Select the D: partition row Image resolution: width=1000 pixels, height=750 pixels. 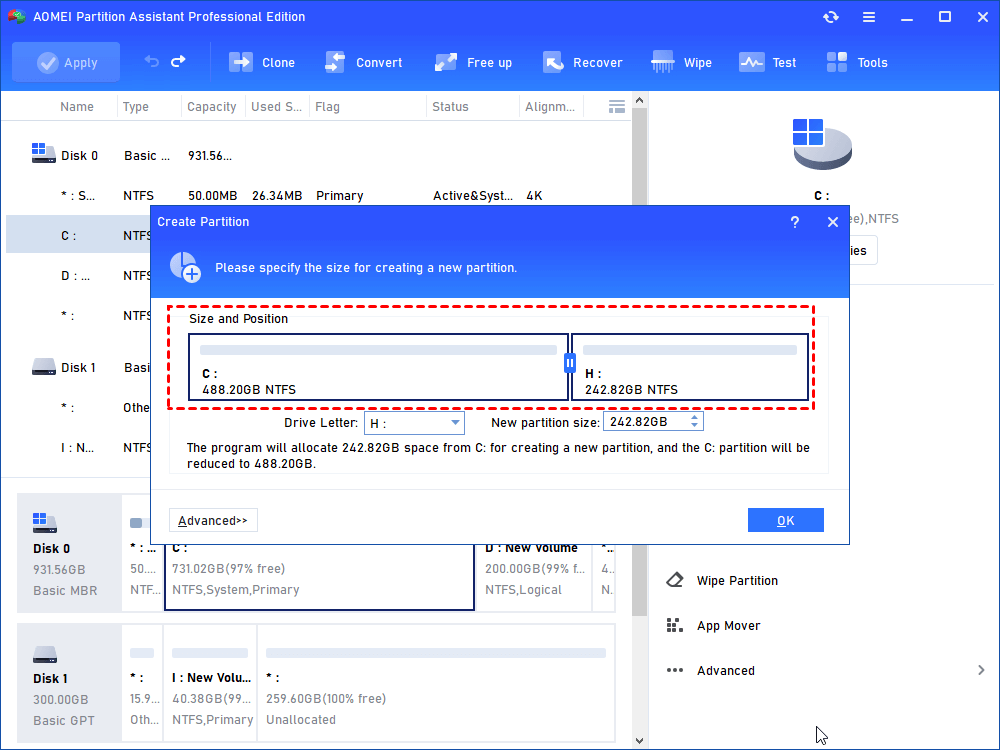(78, 276)
